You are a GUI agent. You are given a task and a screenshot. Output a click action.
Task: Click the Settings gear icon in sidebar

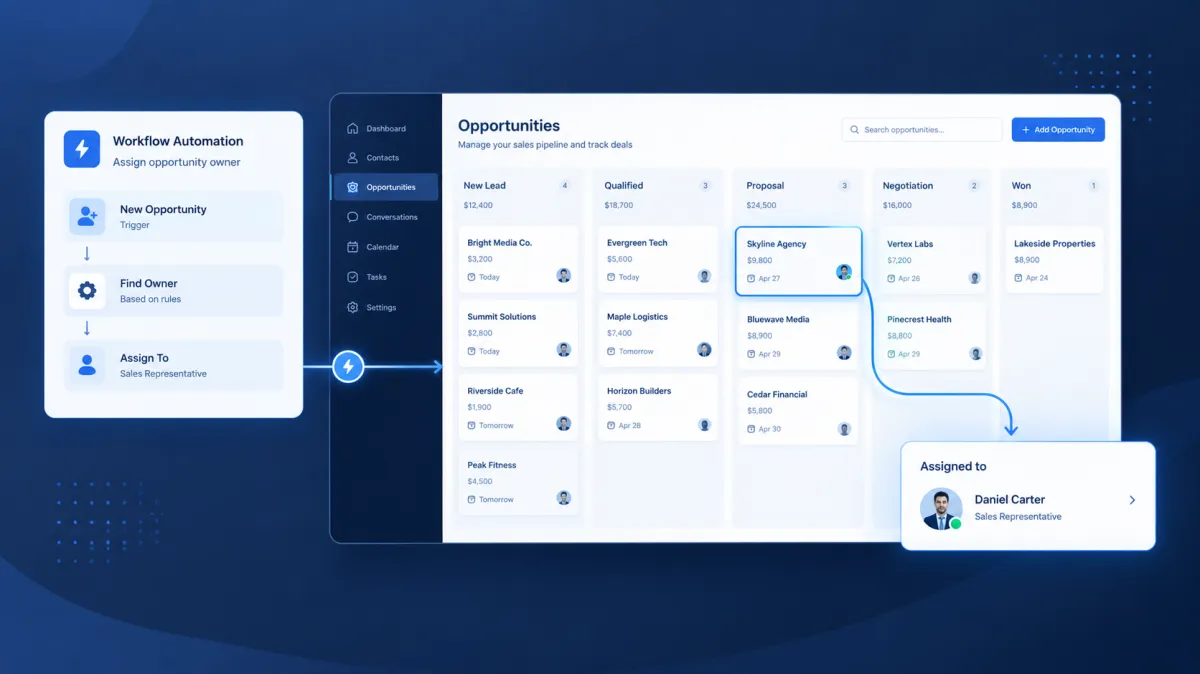(x=352, y=307)
